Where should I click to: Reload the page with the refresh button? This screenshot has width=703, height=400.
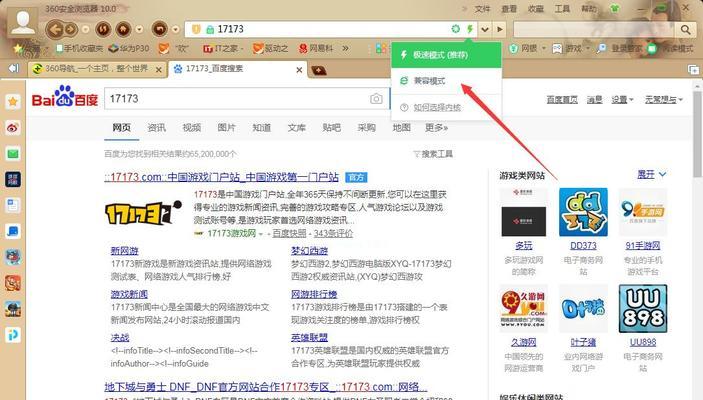[x=104, y=30]
